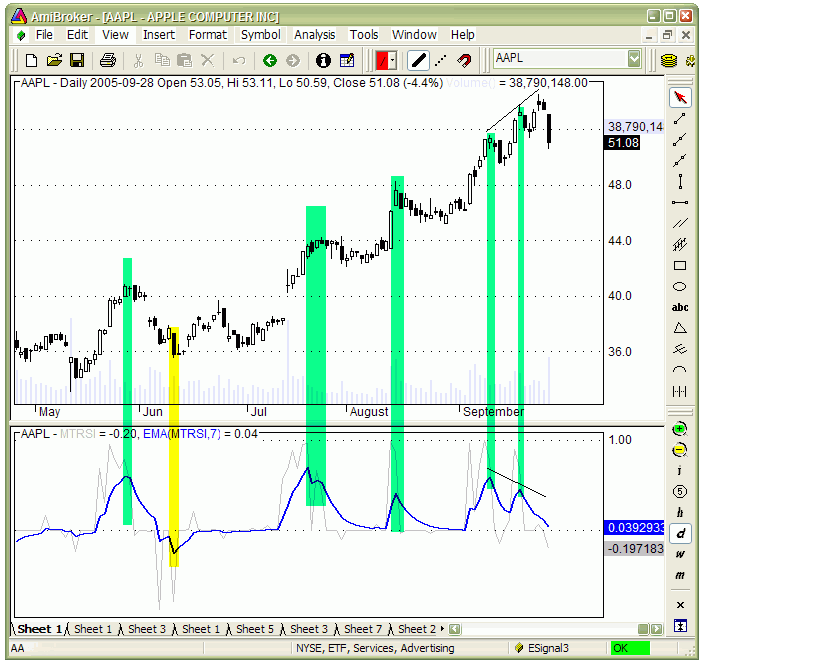The height and width of the screenshot is (667, 819).
Task: Switch to the Sheet 2 tab
Action: coord(417,629)
